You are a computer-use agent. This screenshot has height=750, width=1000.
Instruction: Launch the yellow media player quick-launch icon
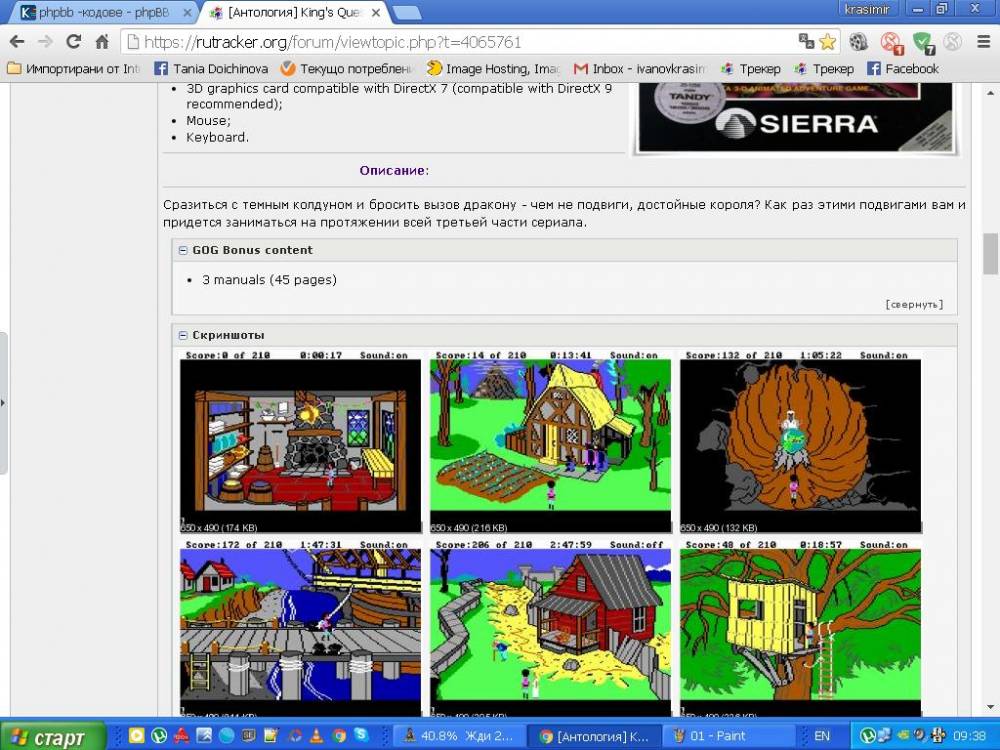136,735
